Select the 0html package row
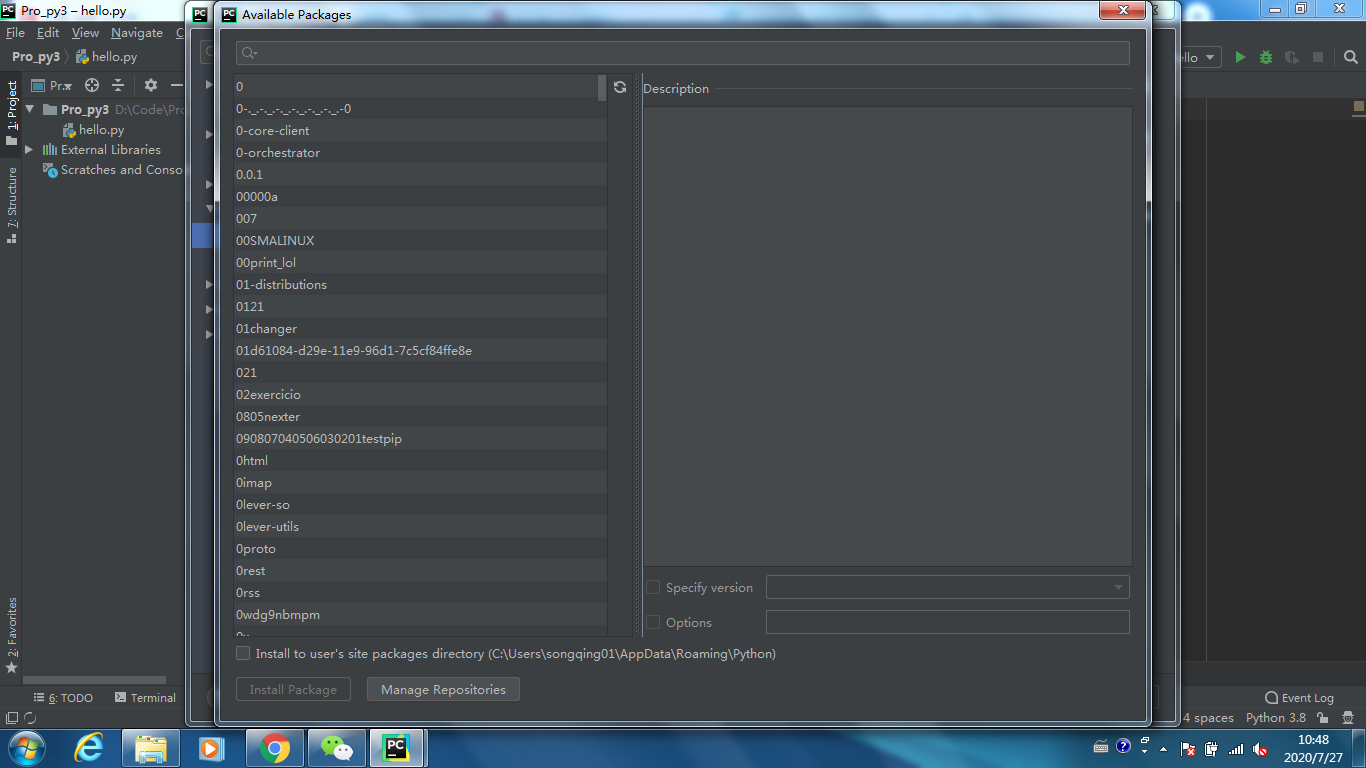The height and width of the screenshot is (768, 1366). [420, 461]
